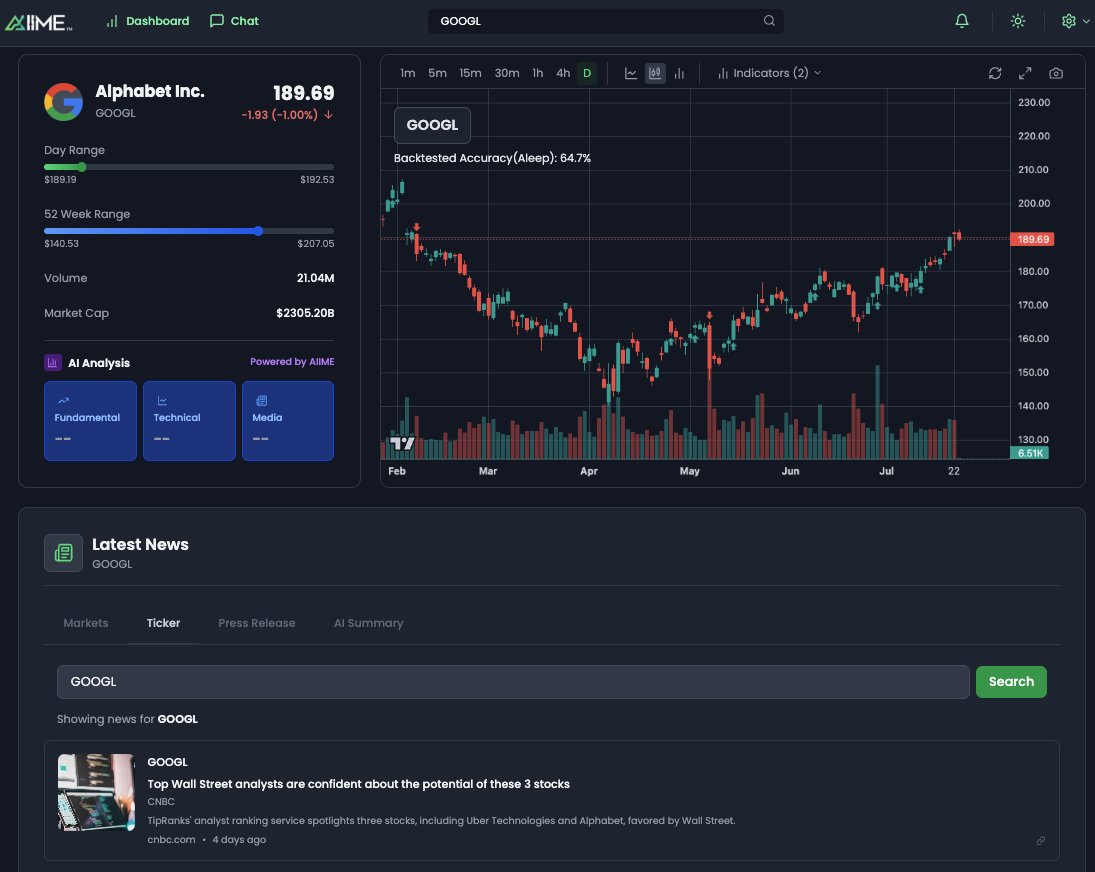Image resolution: width=1095 pixels, height=872 pixels.
Task: Switch to candlestick chart type
Action: 655,73
